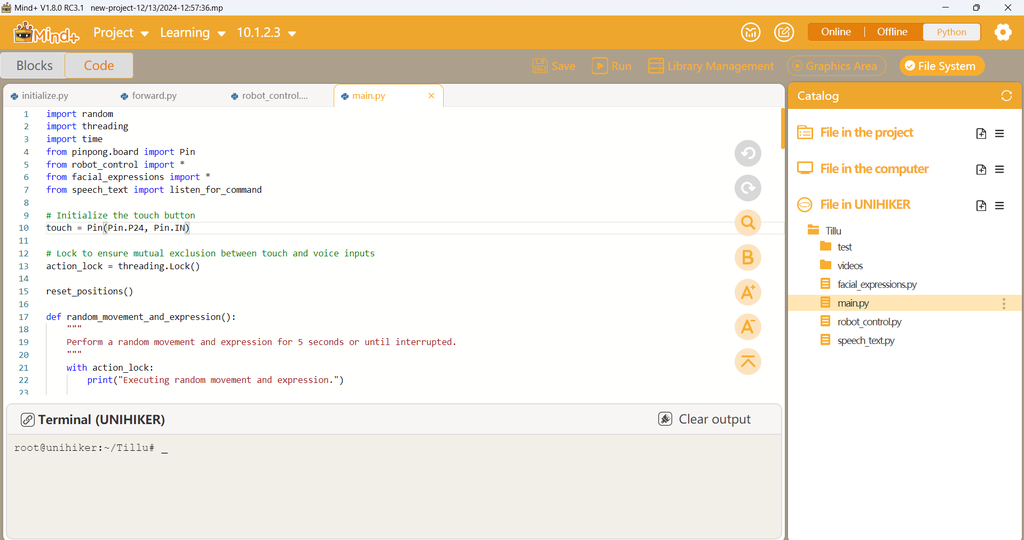Click line number 17 in the gutter

(x=24, y=317)
